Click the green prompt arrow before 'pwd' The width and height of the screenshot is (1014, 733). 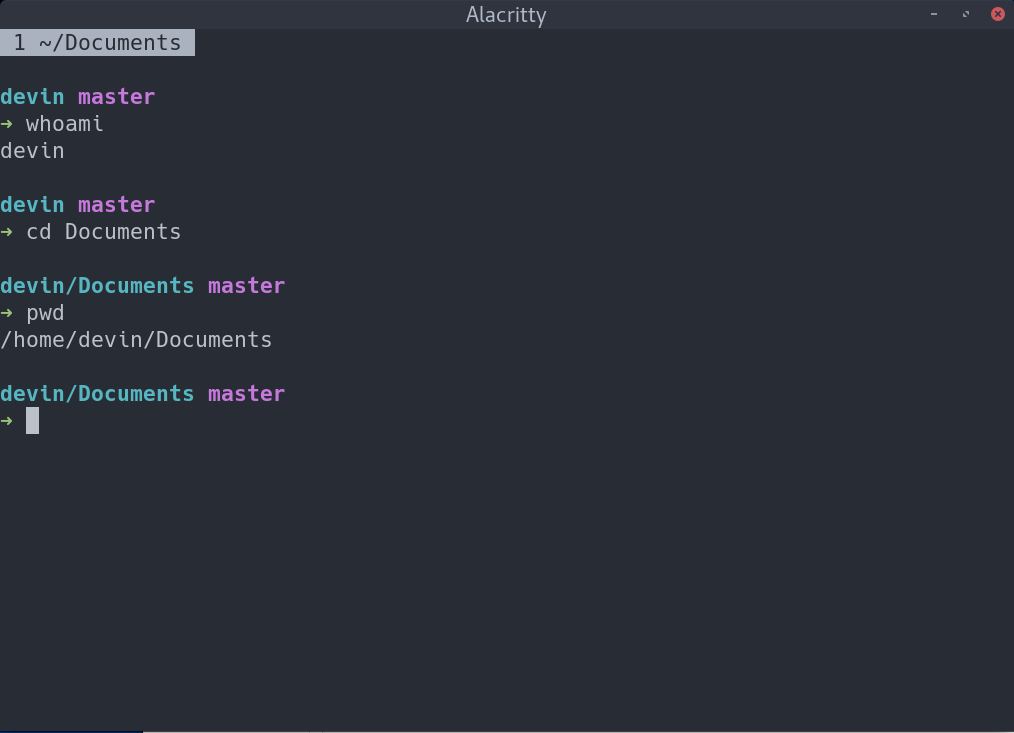[x=6, y=313]
